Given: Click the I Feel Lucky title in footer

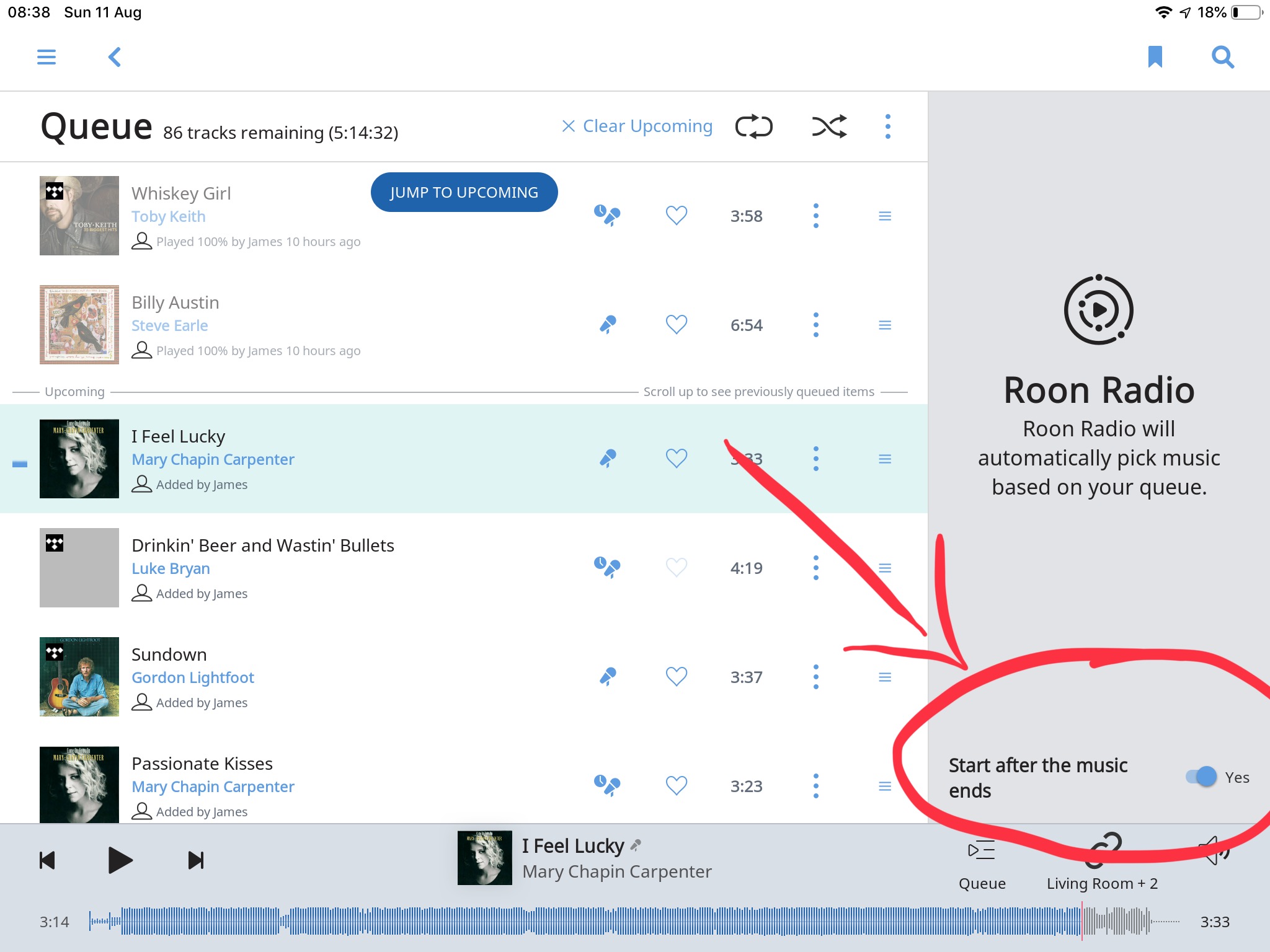Looking at the screenshot, I should coord(573,846).
